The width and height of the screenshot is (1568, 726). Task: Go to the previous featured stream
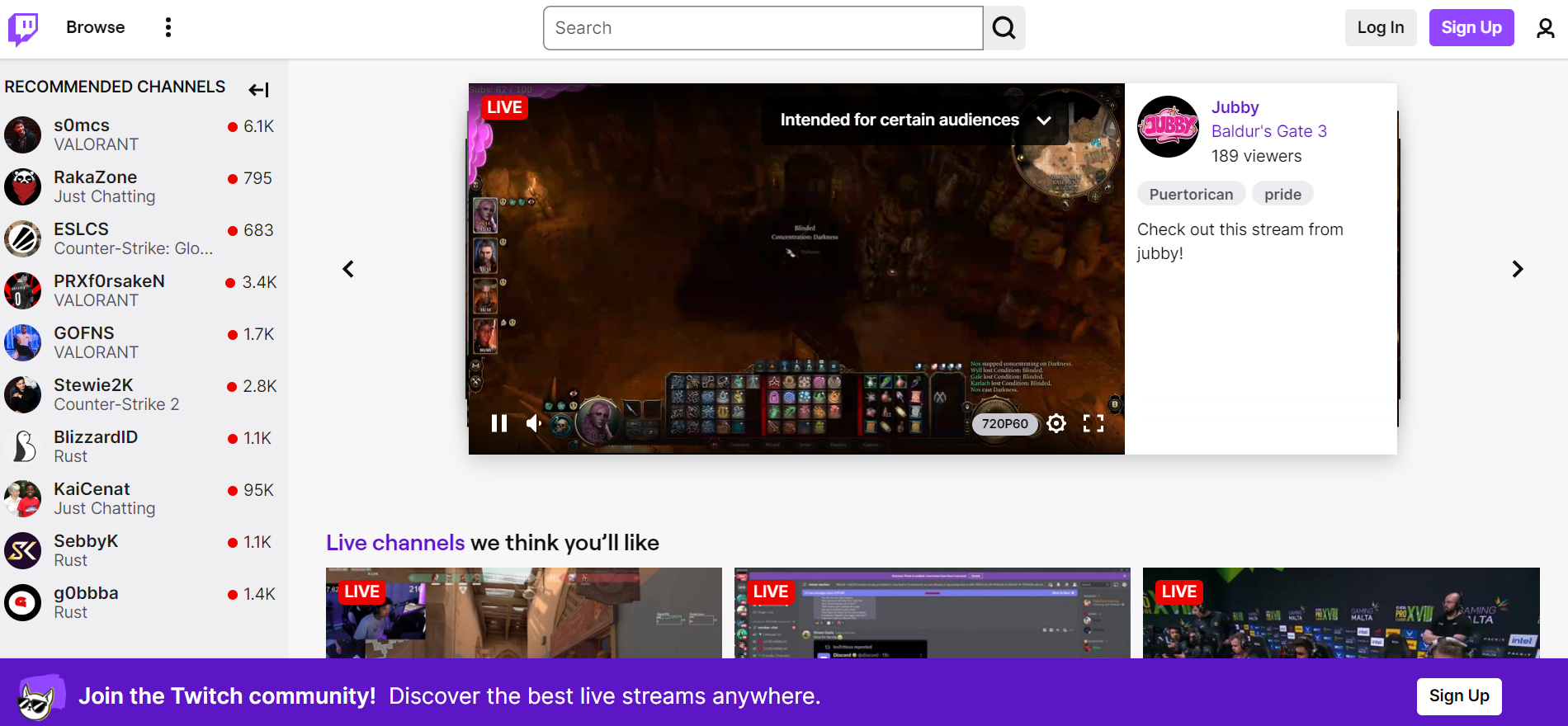pos(348,269)
